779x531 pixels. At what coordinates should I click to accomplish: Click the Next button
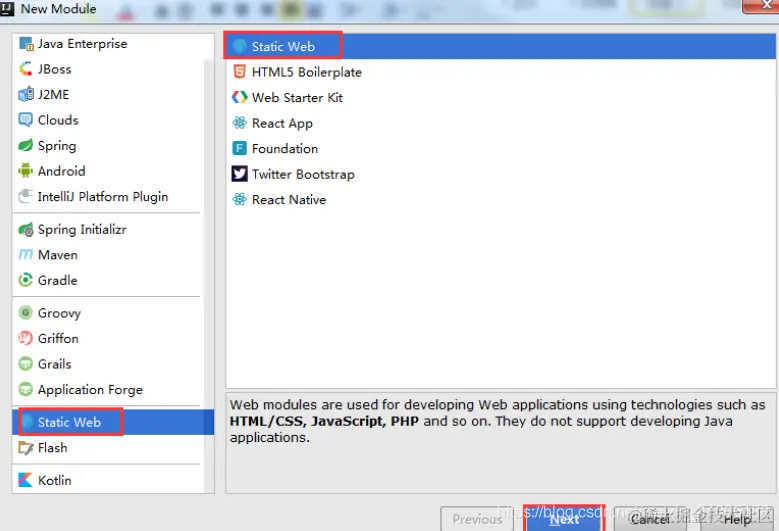pyautogui.click(x=564, y=520)
